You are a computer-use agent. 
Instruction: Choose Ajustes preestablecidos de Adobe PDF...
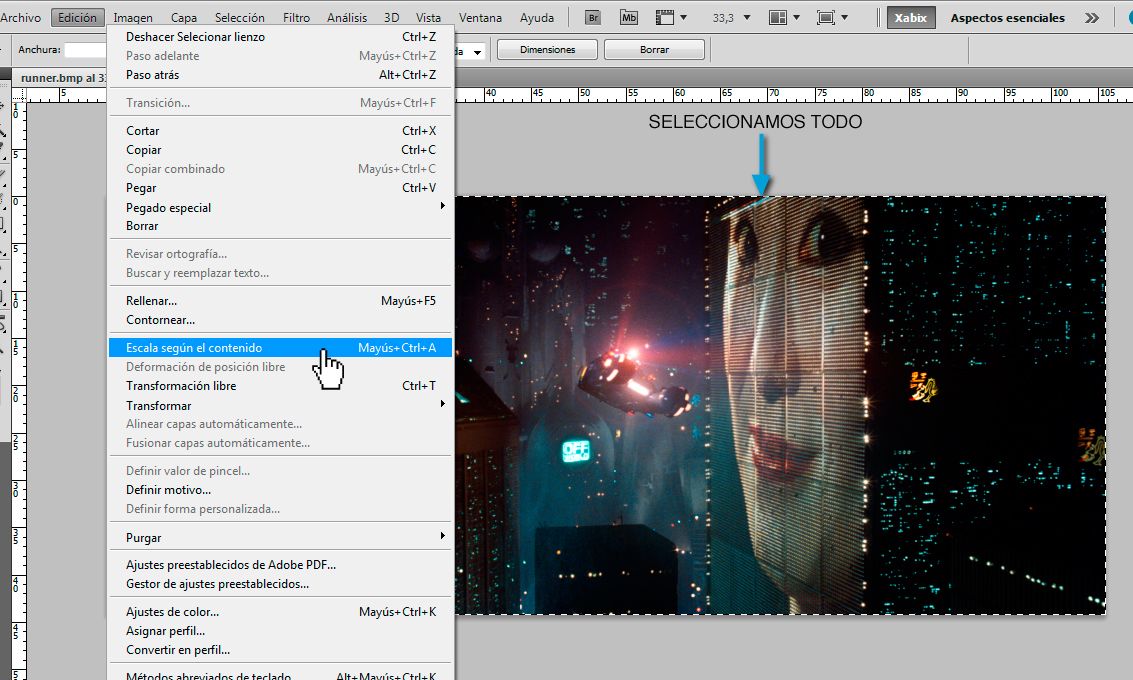(x=280, y=565)
